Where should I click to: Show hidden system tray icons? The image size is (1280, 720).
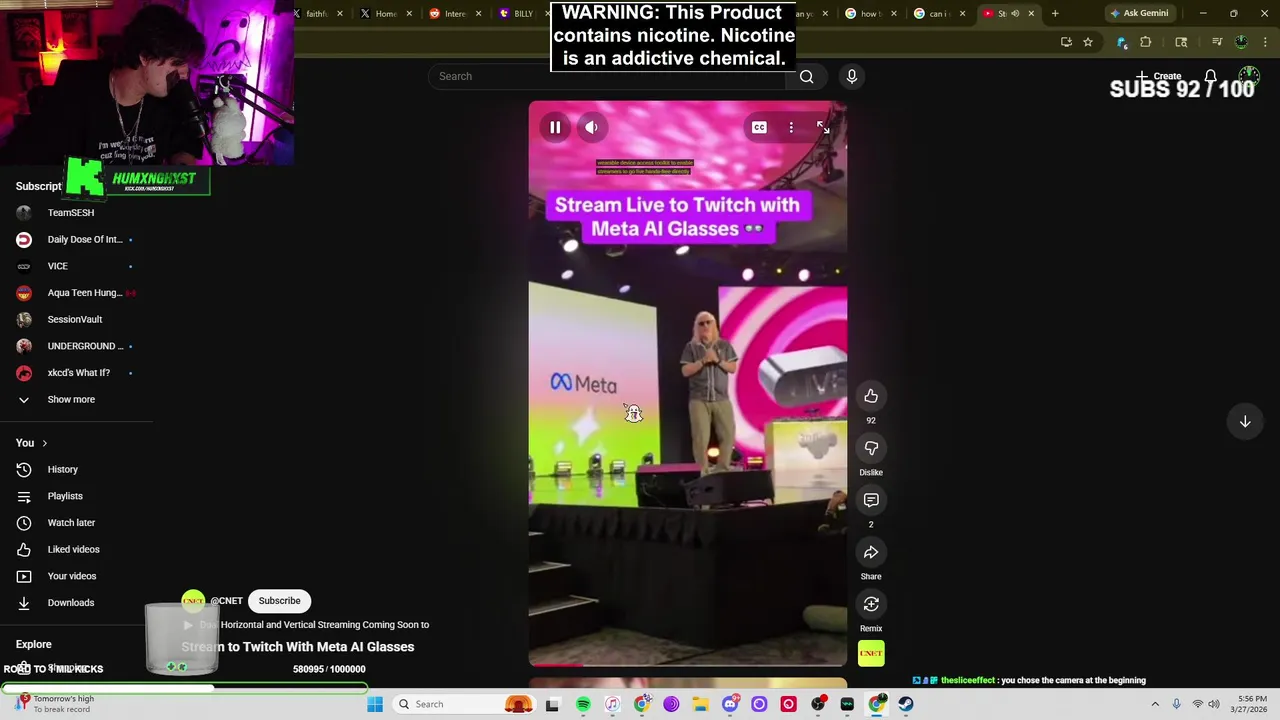pyautogui.click(x=1155, y=704)
